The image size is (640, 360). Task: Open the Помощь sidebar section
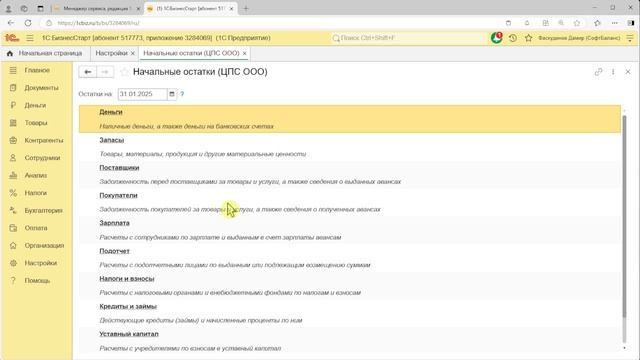tap(37, 280)
